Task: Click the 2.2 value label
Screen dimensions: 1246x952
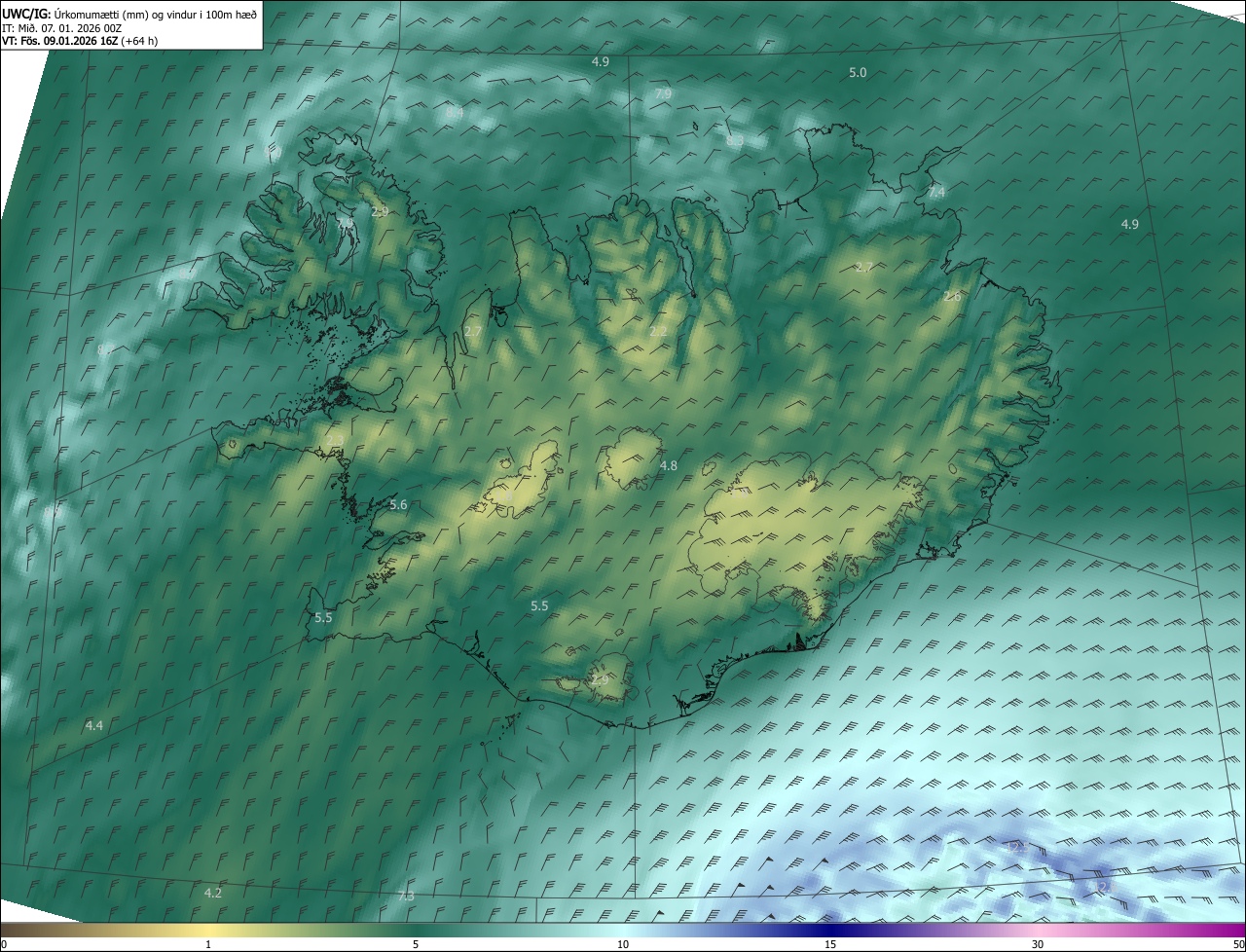Action: (658, 332)
